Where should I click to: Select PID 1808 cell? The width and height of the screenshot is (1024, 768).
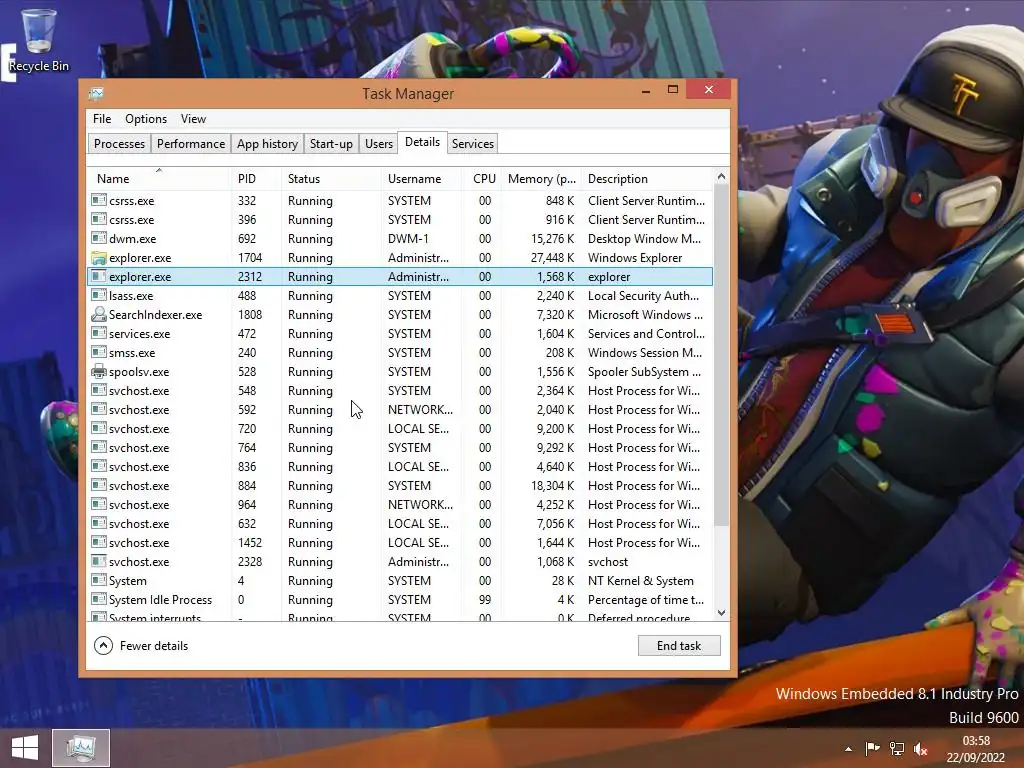pos(250,315)
